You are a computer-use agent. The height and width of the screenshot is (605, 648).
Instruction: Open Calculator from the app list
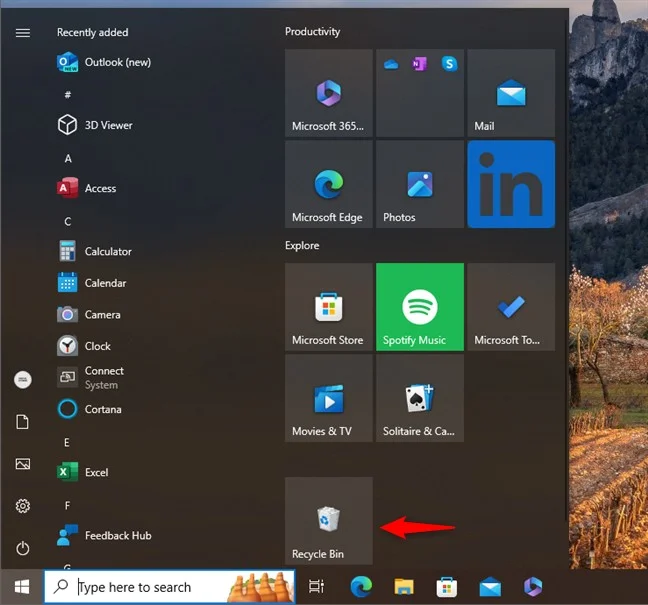tap(95, 251)
